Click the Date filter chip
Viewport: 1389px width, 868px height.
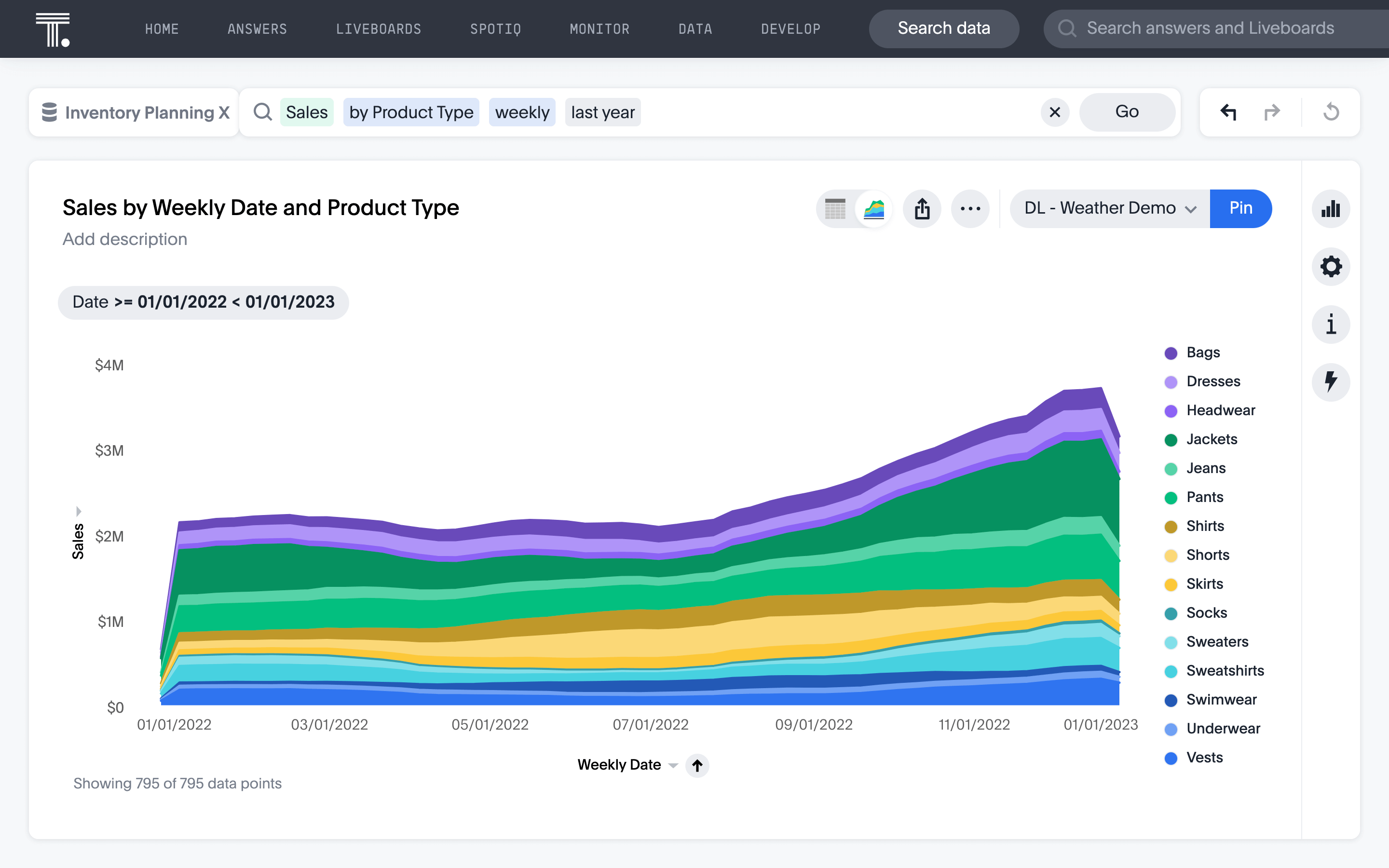click(x=203, y=302)
